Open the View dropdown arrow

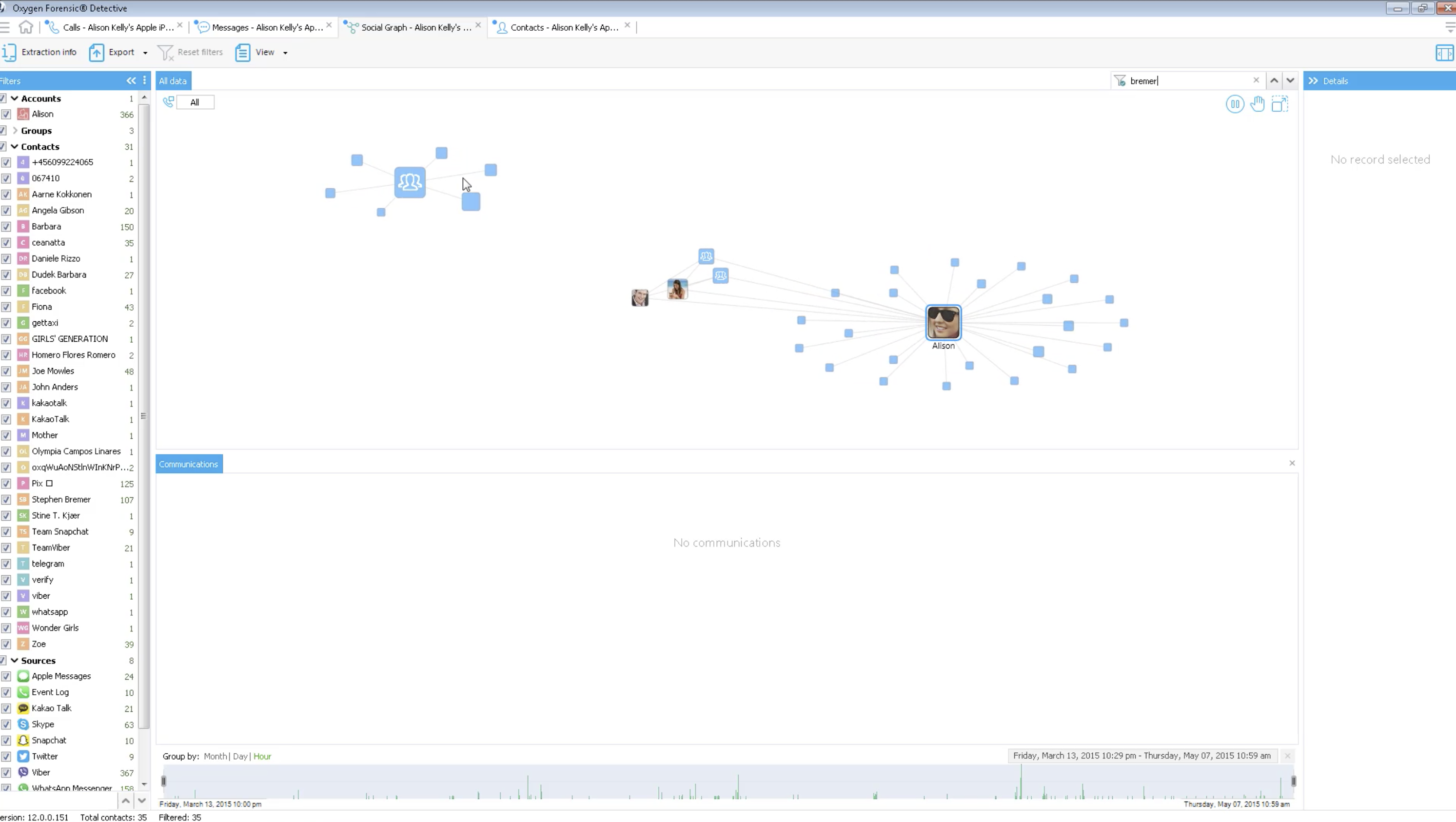pyautogui.click(x=285, y=53)
